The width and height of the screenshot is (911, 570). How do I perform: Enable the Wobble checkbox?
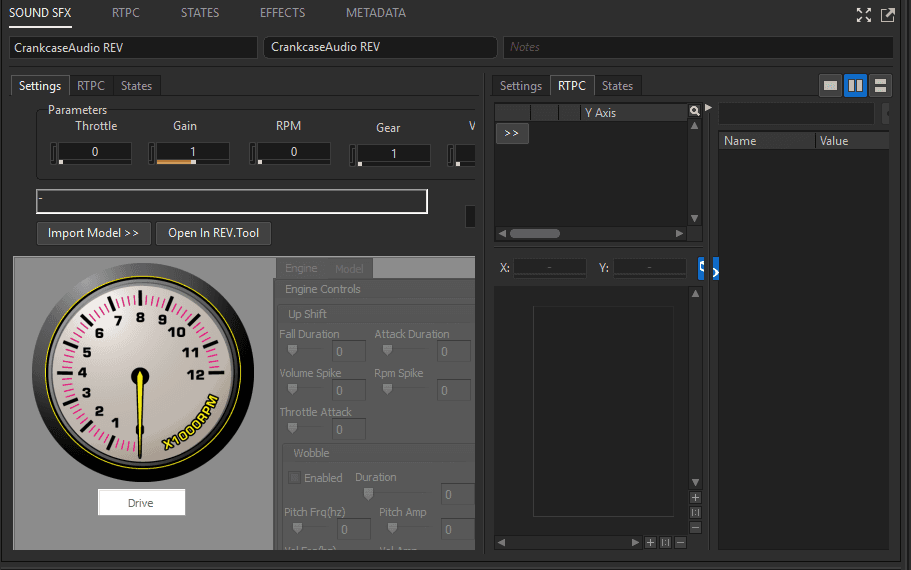[294, 478]
